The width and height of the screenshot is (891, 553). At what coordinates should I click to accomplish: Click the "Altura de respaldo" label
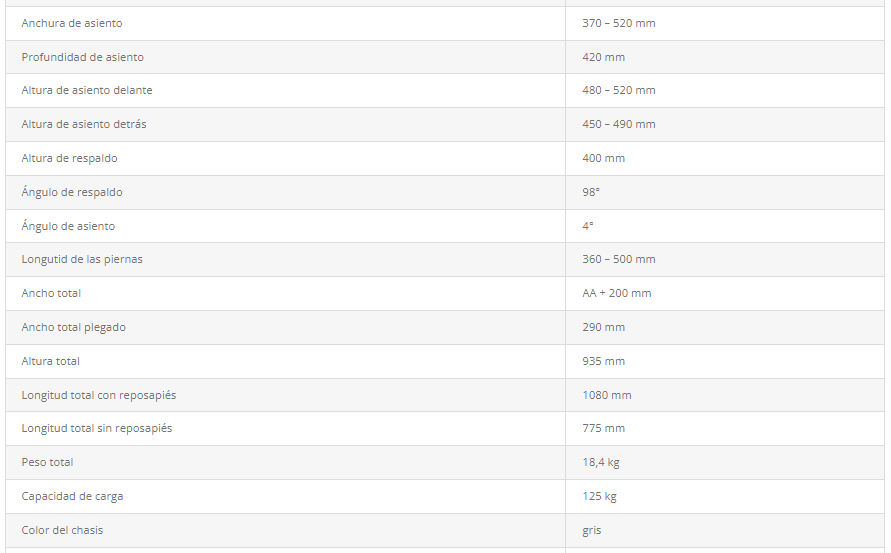pyautogui.click(x=69, y=158)
